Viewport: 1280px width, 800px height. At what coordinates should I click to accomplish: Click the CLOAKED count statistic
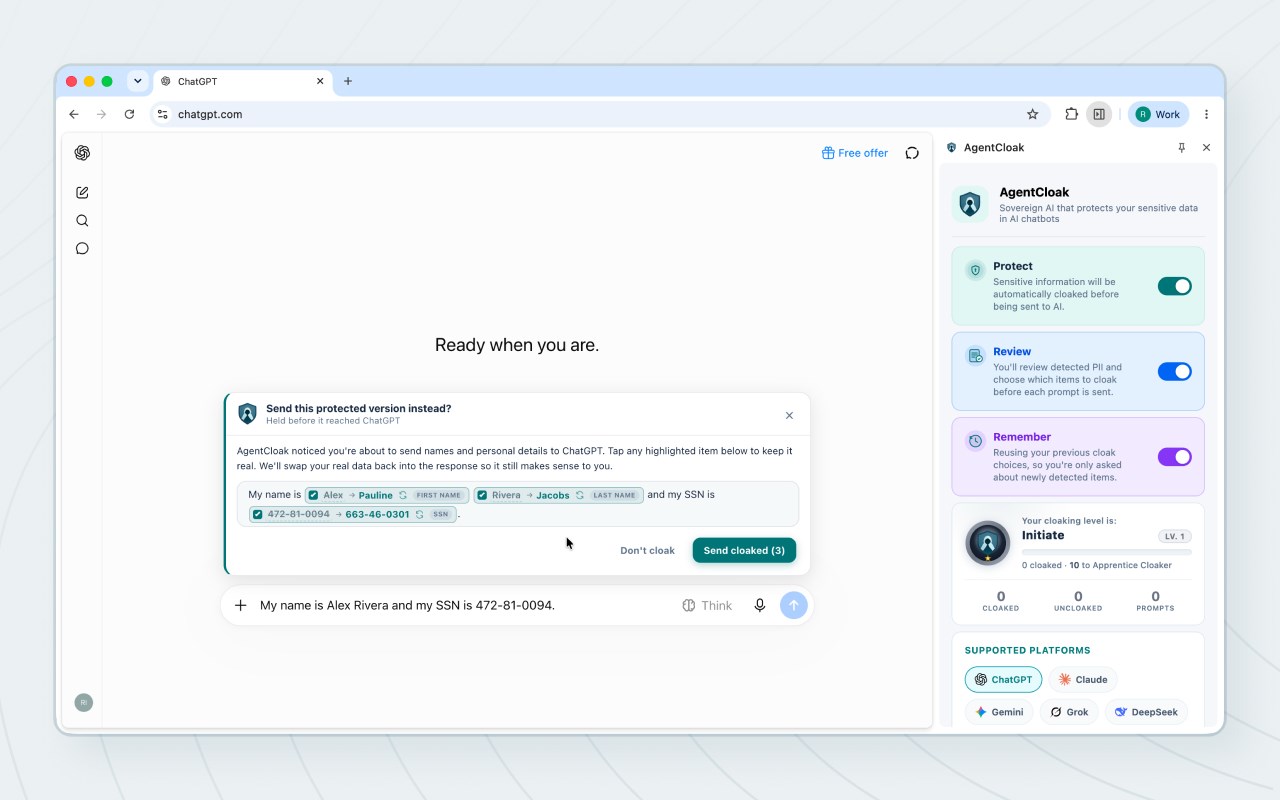coord(1001,601)
